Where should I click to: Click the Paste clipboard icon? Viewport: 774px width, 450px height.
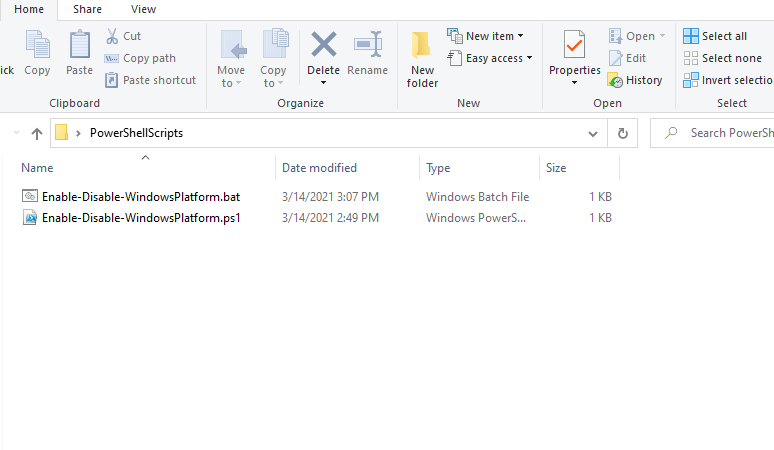tap(79, 44)
